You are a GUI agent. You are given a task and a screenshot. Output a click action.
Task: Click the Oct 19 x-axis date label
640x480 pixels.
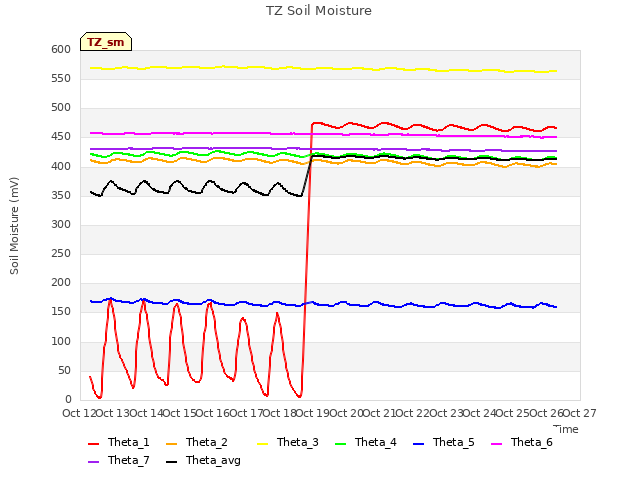(x=313, y=413)
